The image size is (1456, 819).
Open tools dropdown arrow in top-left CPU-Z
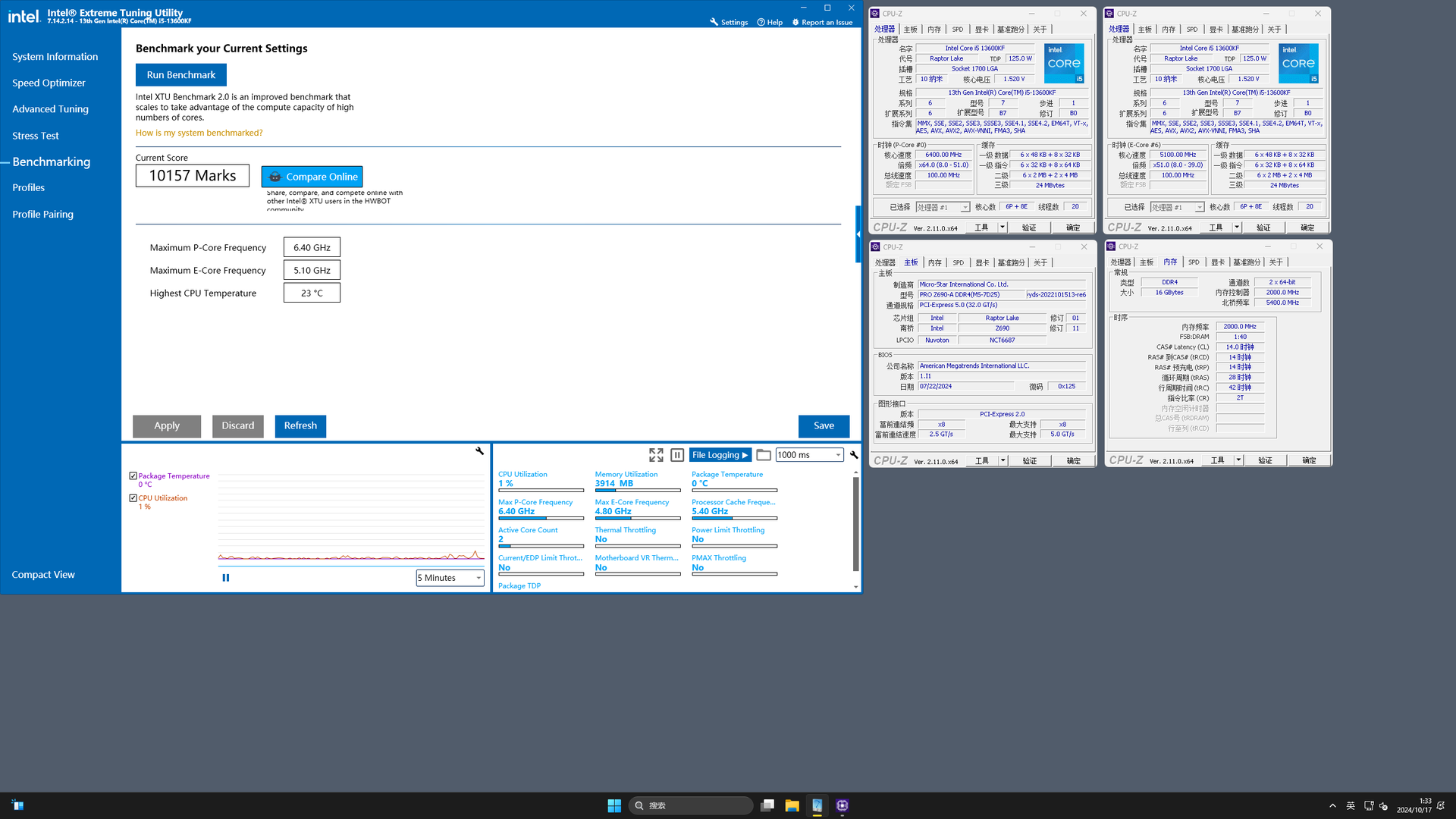[x=1002, y=227]
